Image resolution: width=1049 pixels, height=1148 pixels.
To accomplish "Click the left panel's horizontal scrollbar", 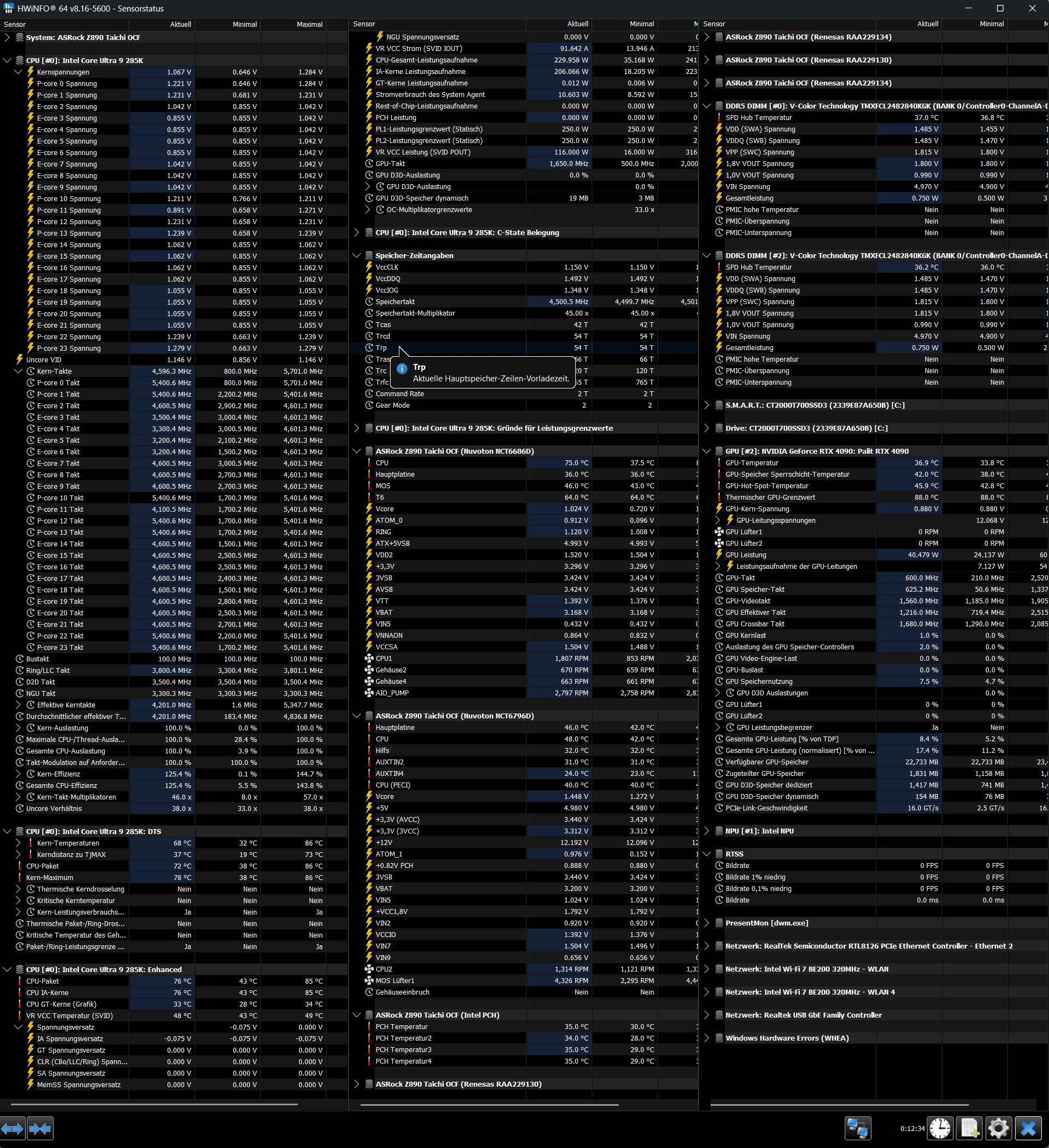I will point(154,1105).
